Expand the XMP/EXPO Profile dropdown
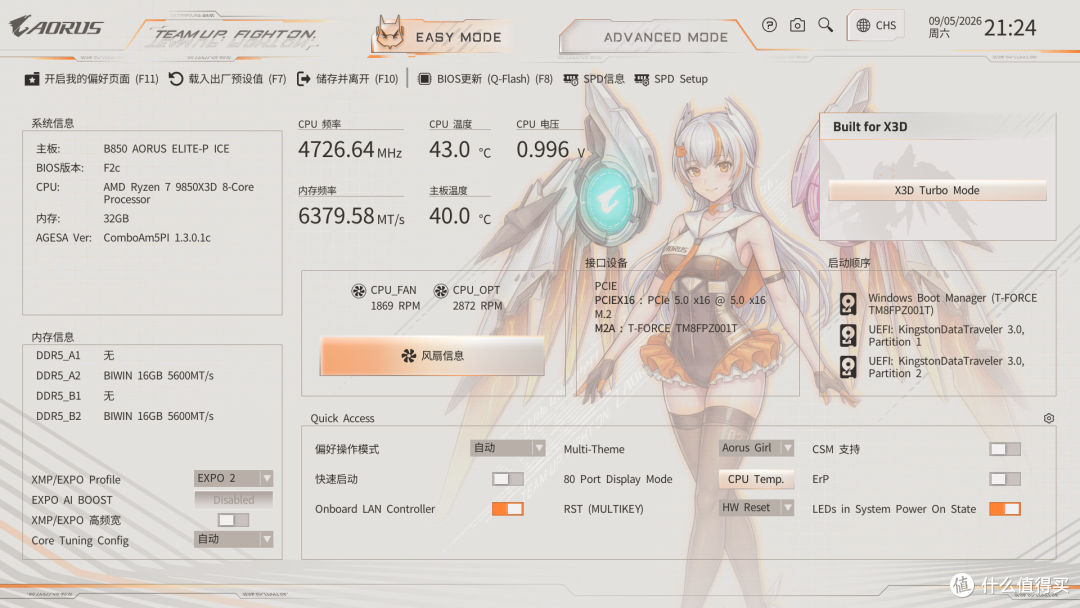 [233, 478]
